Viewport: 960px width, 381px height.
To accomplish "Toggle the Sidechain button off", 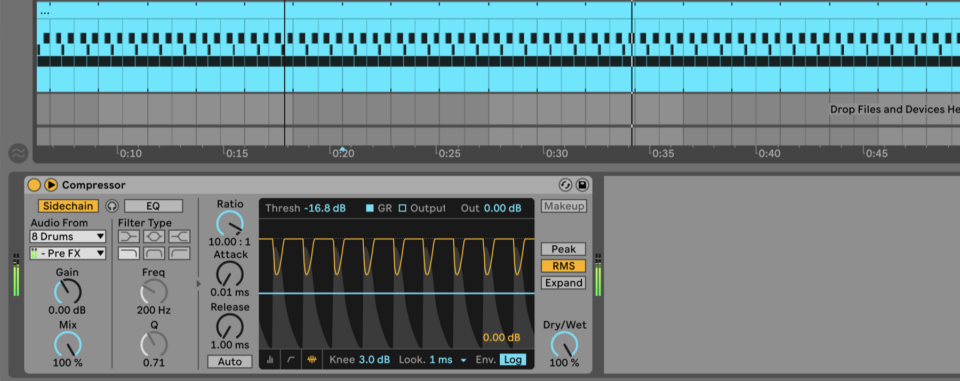I will pos(69,206).
